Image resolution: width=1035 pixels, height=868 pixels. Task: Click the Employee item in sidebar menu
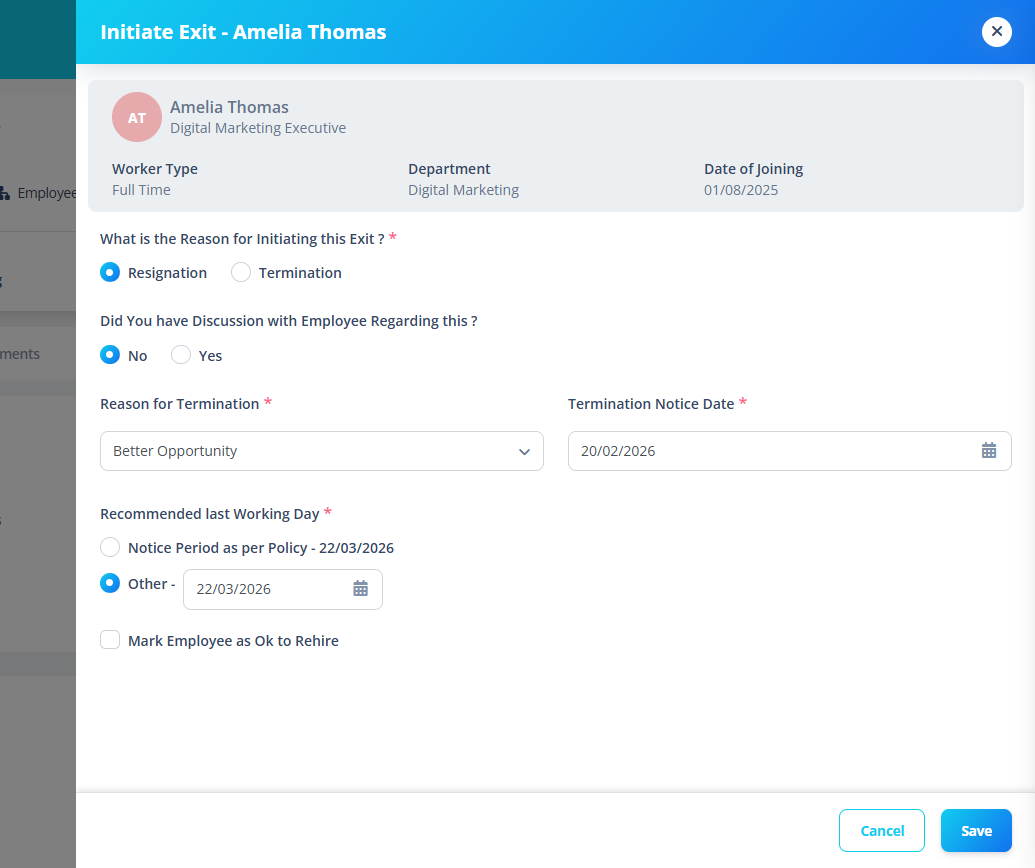[x=38, y=193]
